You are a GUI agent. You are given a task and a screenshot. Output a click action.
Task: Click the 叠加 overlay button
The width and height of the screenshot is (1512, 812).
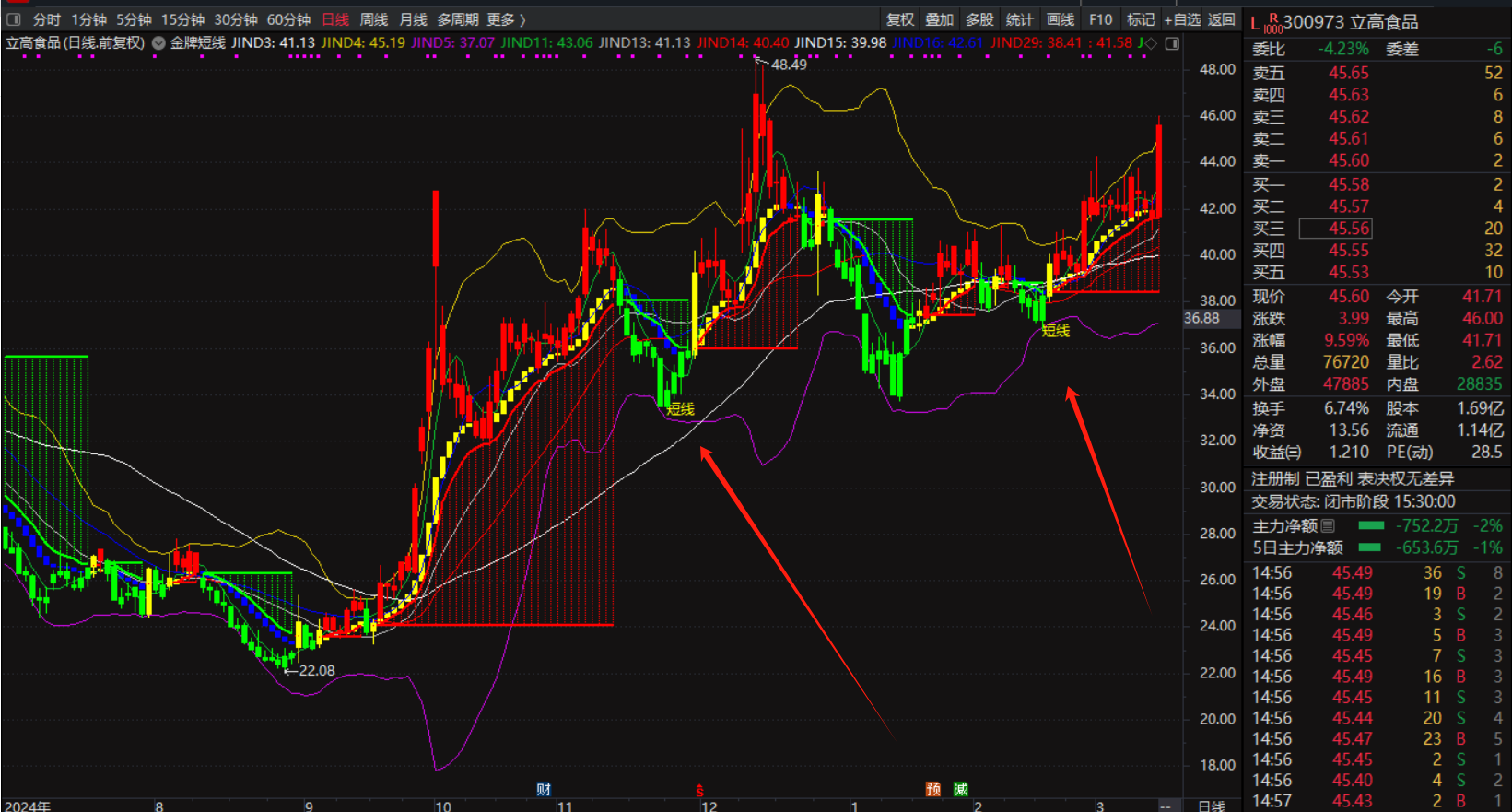point(939,19)
